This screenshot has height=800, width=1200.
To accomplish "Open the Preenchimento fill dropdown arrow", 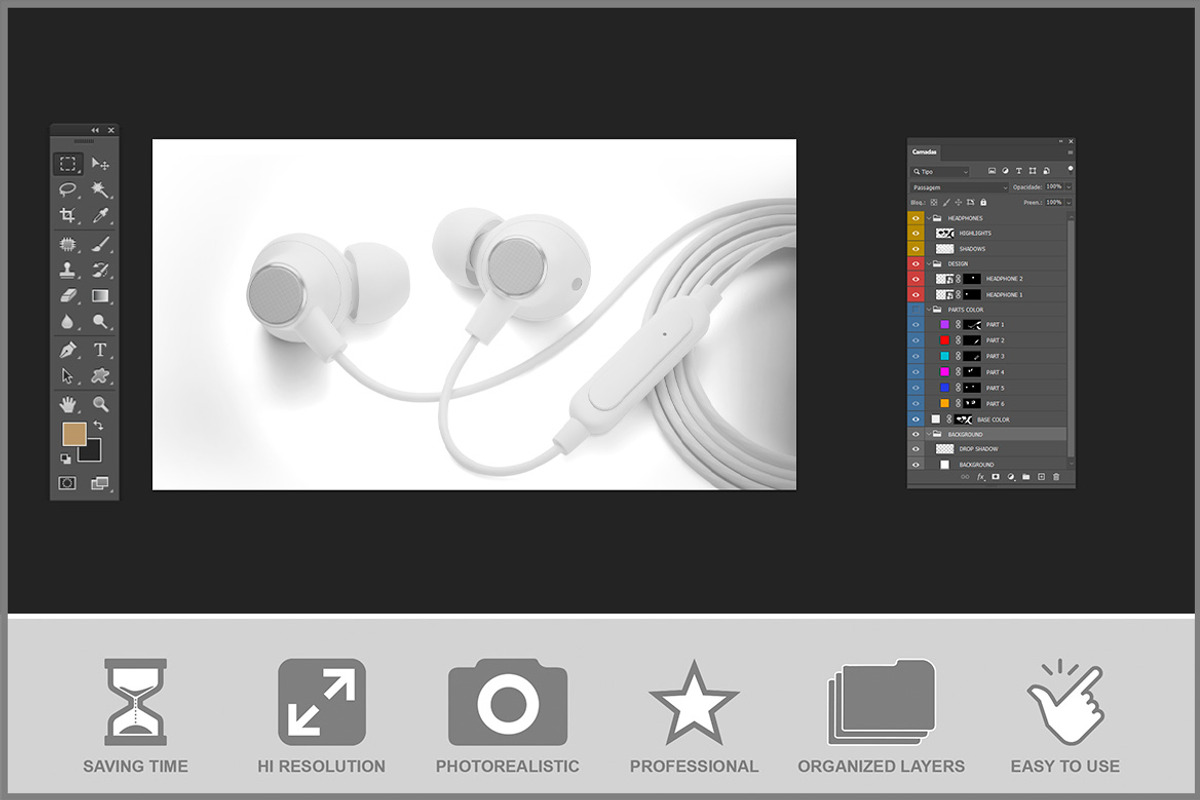I will pos(1069,202).
